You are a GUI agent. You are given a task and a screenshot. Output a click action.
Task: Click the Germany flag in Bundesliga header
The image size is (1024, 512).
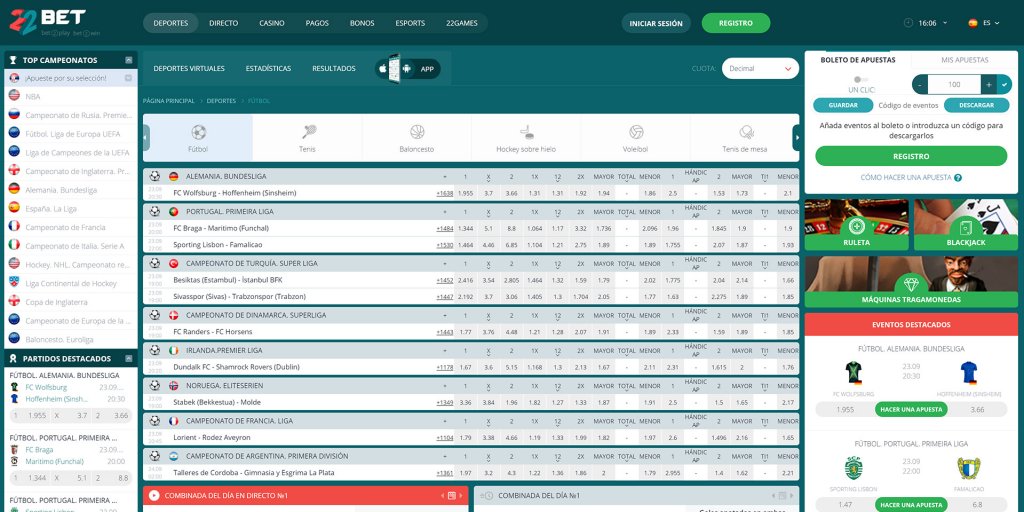(x=173, y=176)
